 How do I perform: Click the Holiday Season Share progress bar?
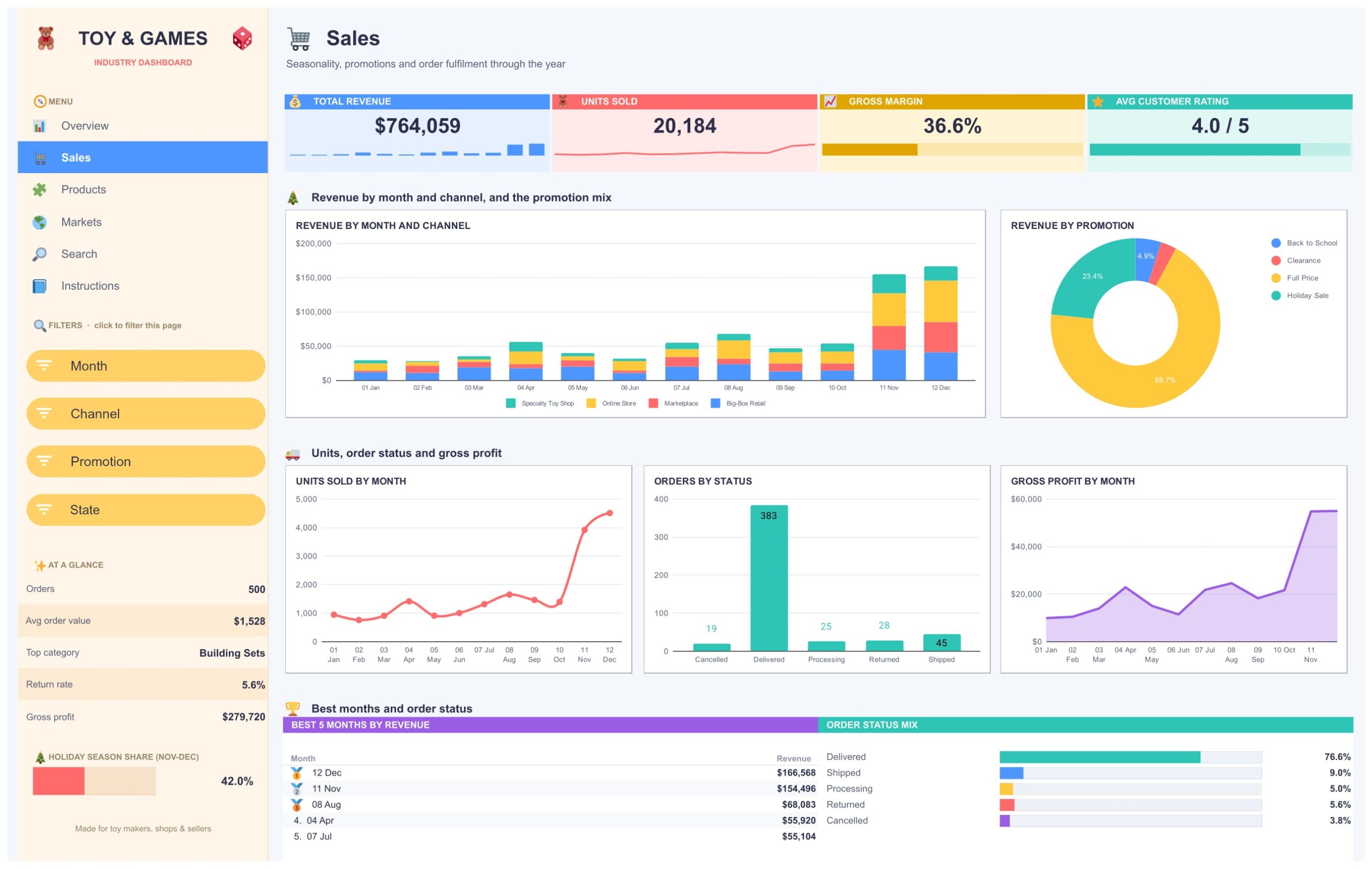click(x=94, y=781)
